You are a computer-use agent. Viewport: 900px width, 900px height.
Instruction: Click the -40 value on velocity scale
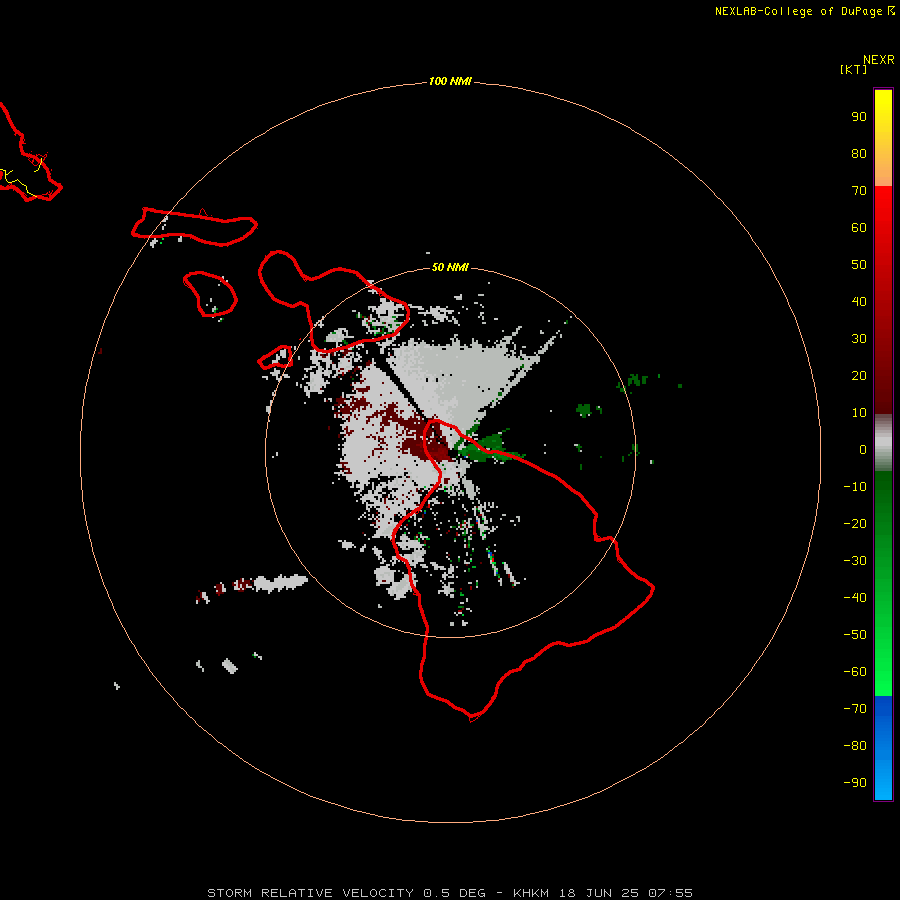(855, 598)
